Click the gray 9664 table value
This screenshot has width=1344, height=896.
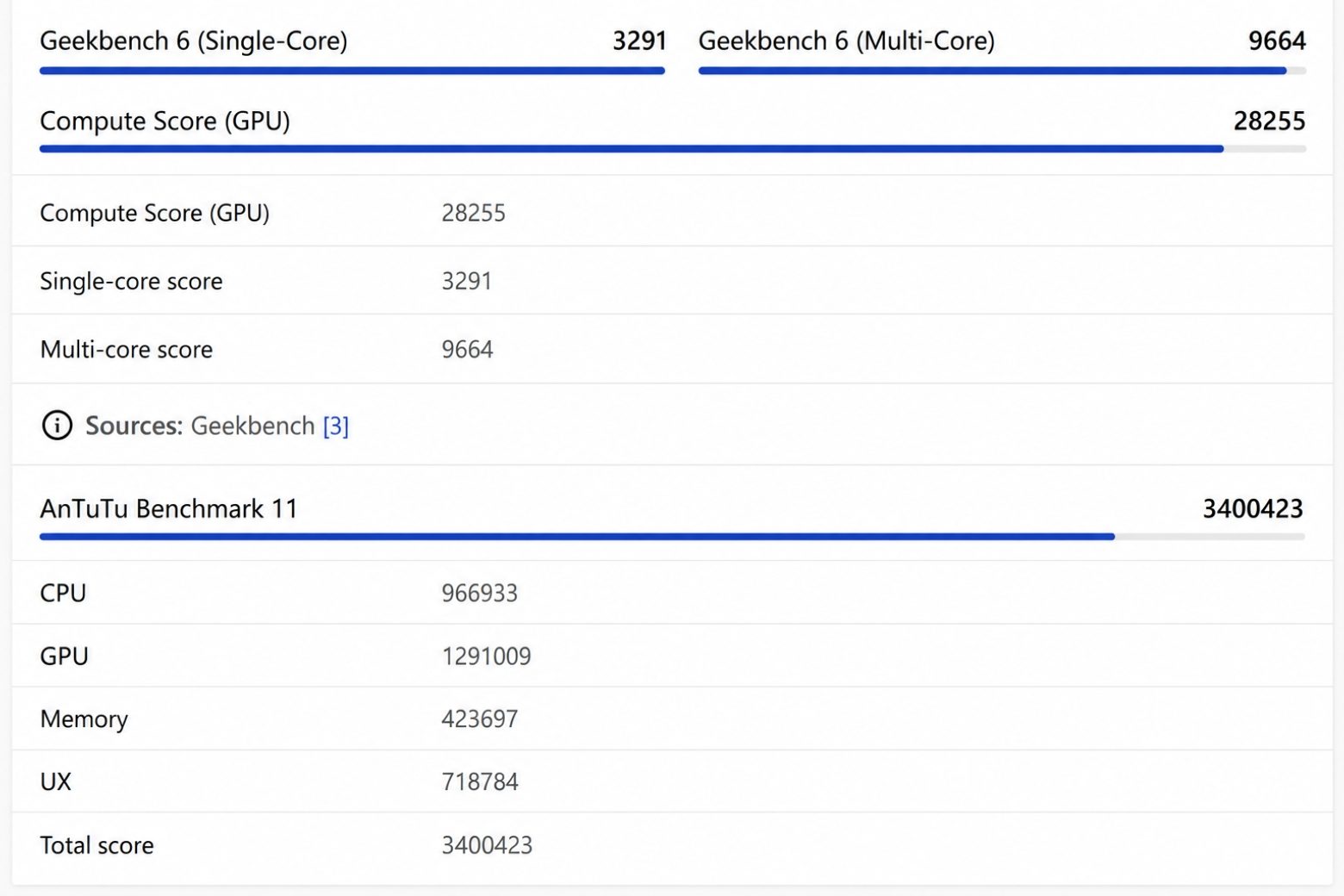point(467,349)
